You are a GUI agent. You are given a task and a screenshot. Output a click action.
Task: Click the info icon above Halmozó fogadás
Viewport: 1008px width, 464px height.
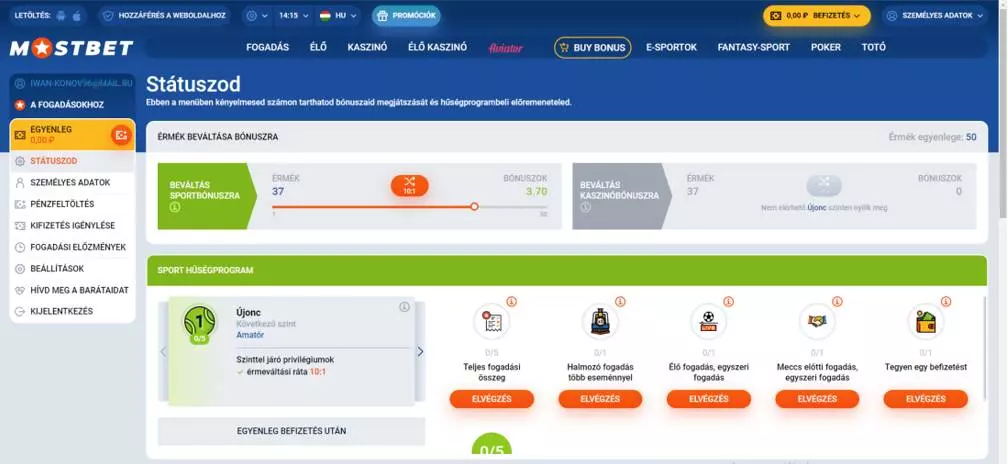[x=620, y=301]
